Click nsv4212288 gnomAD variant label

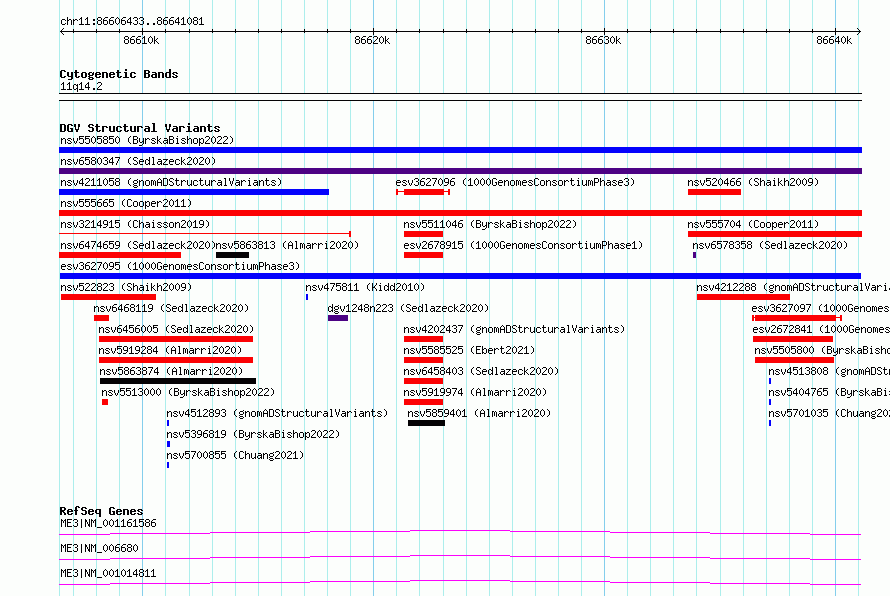pos(793,287)
